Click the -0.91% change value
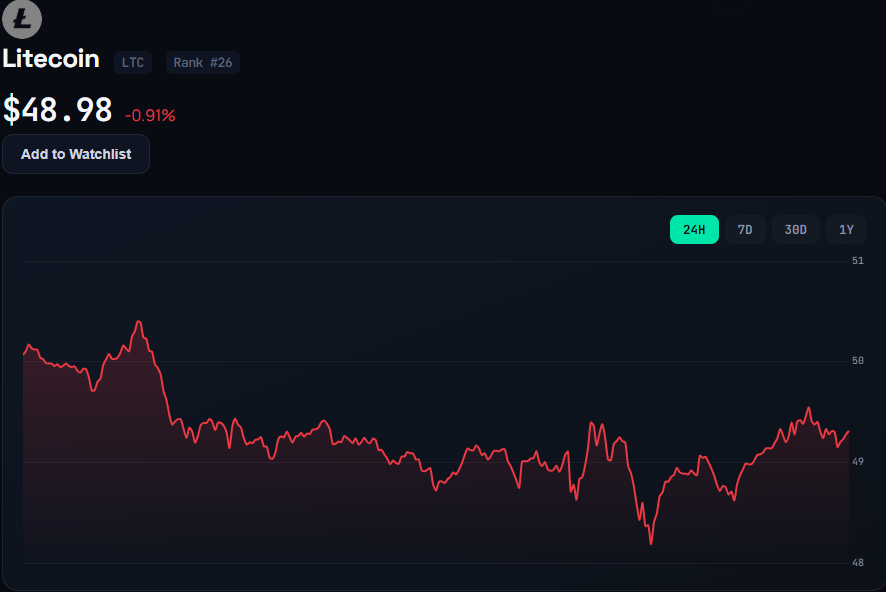The width and height of the screenshot is (886, 592). coord(150,115)
